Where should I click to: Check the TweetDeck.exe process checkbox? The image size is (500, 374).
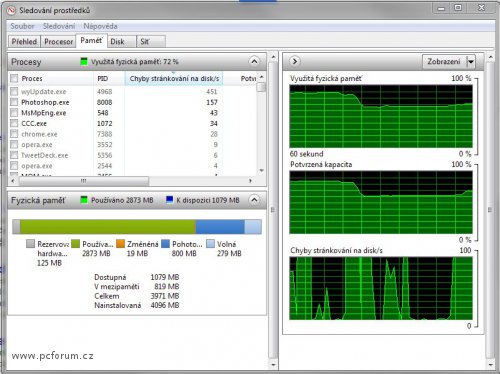click(x=14, y=155)
